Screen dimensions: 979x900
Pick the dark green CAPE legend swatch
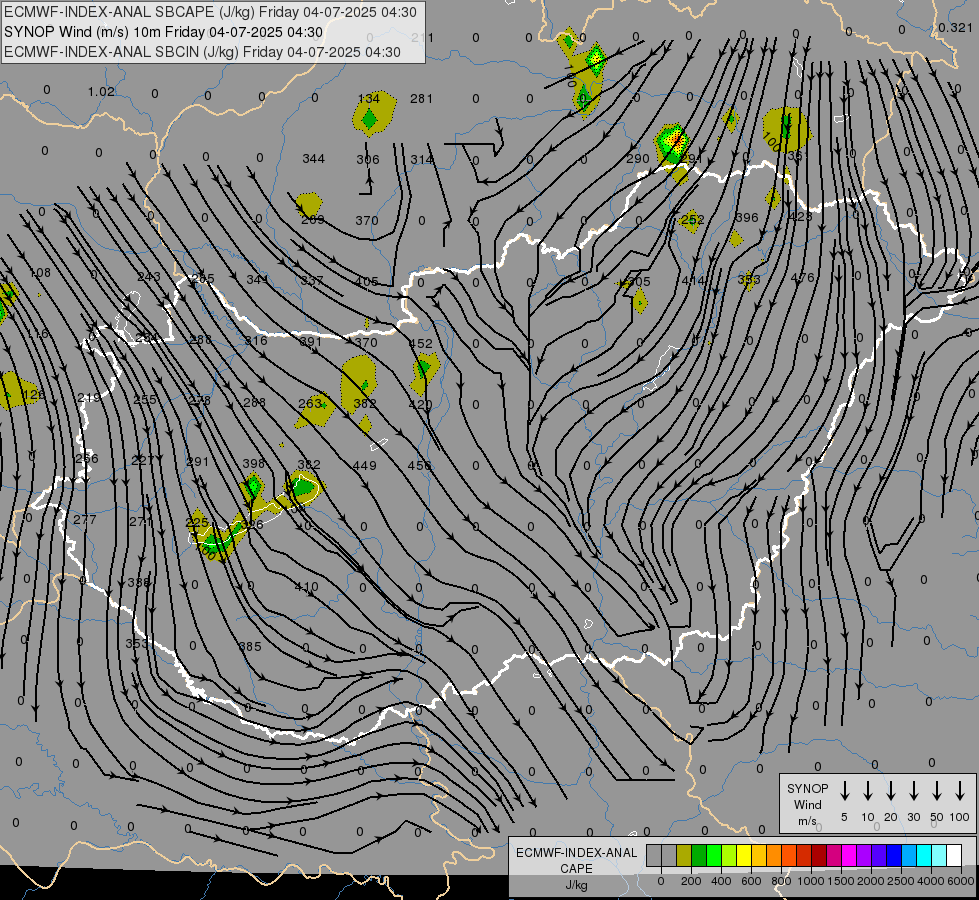point(699,855)
